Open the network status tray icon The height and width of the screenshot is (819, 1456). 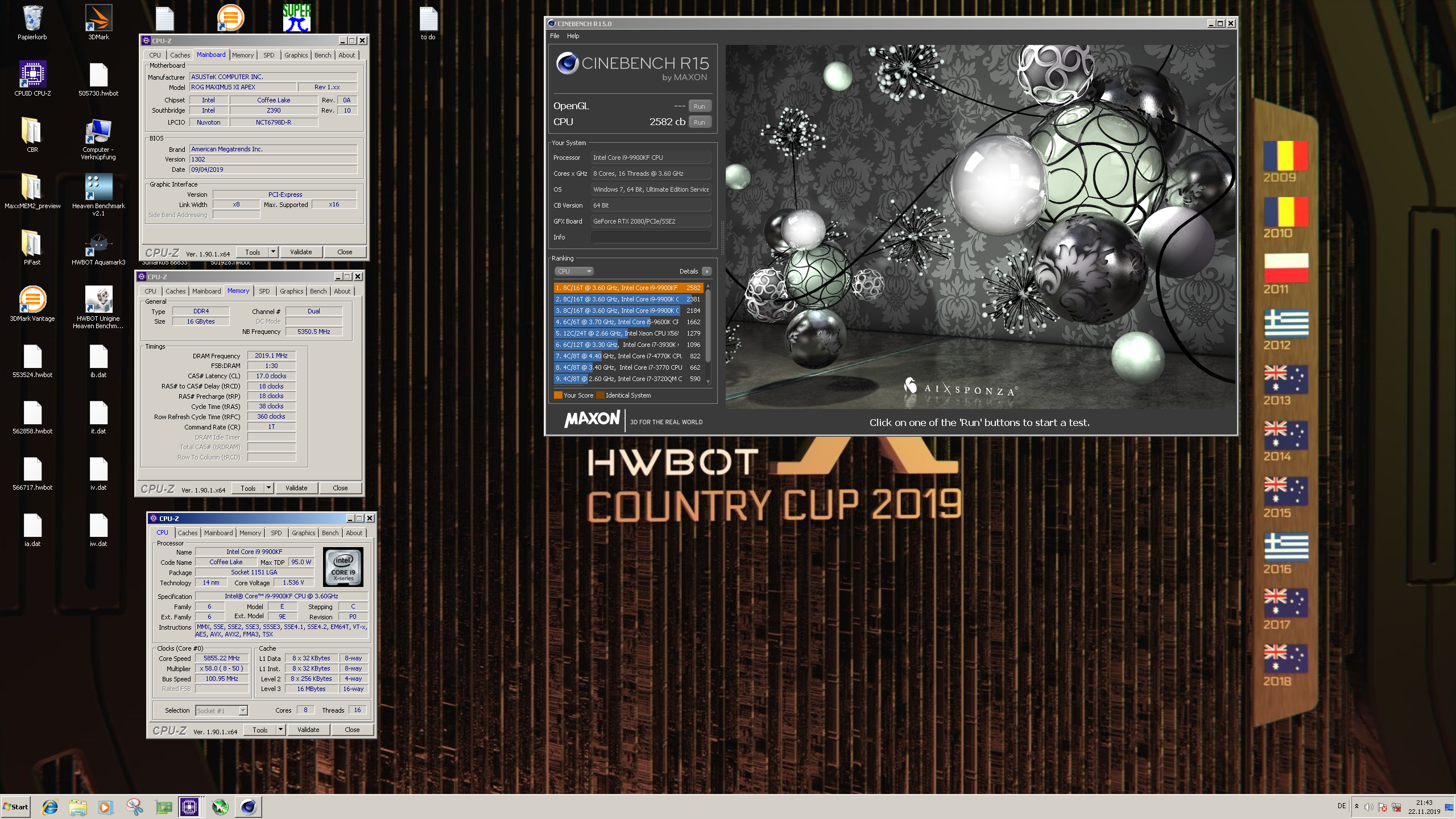(x=1396, y=806)
